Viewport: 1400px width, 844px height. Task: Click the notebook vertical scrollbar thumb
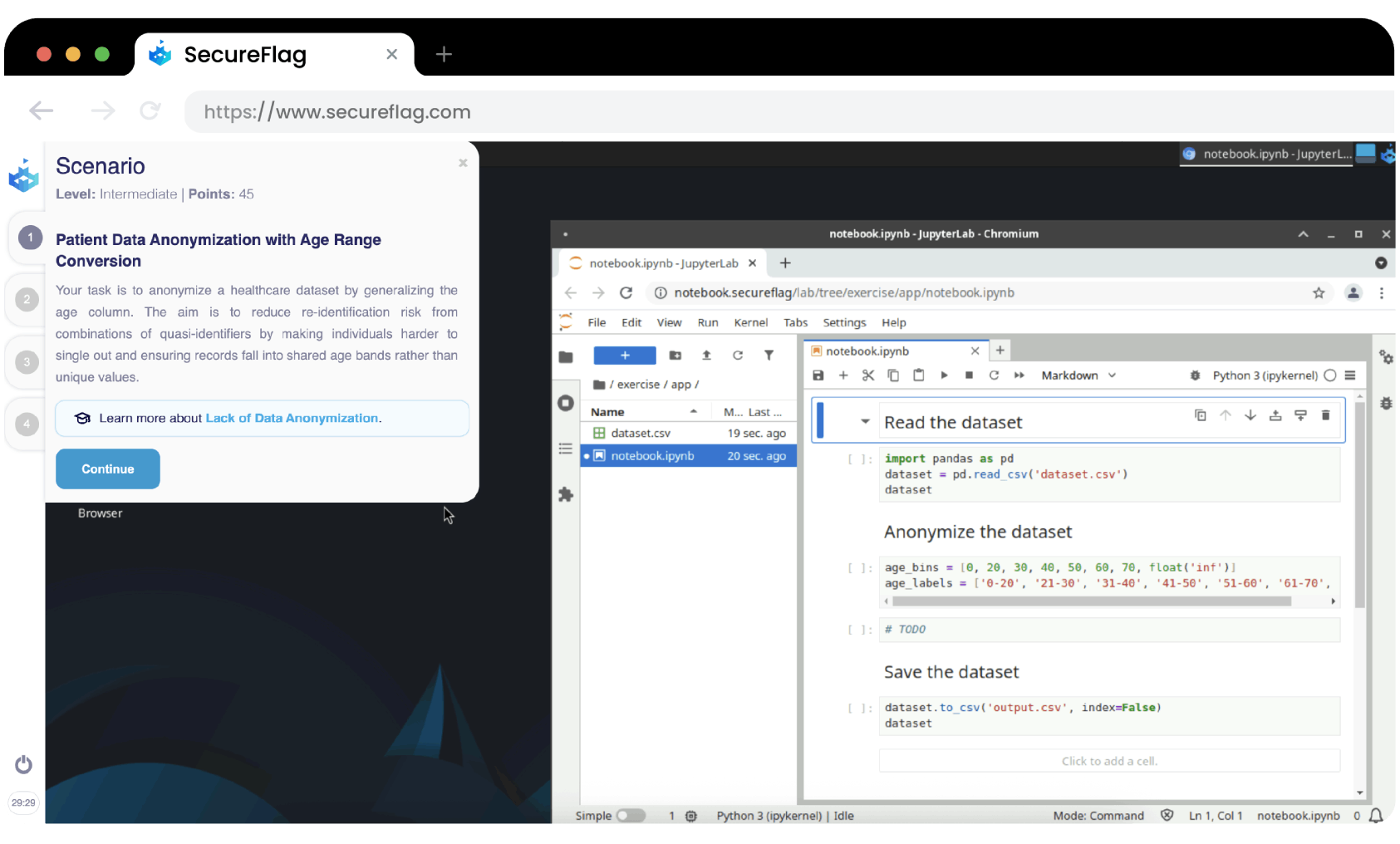[x=1360, y=505]
